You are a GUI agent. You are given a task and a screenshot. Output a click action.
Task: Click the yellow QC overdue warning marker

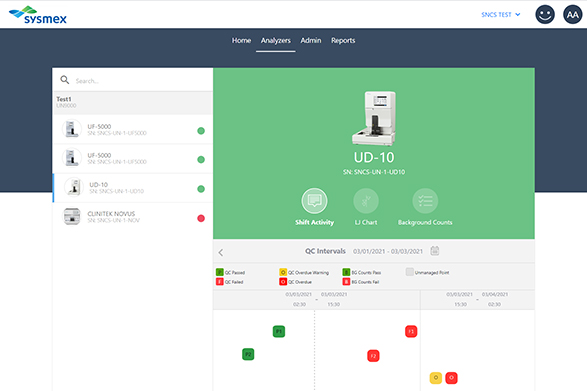coord(435,378)
